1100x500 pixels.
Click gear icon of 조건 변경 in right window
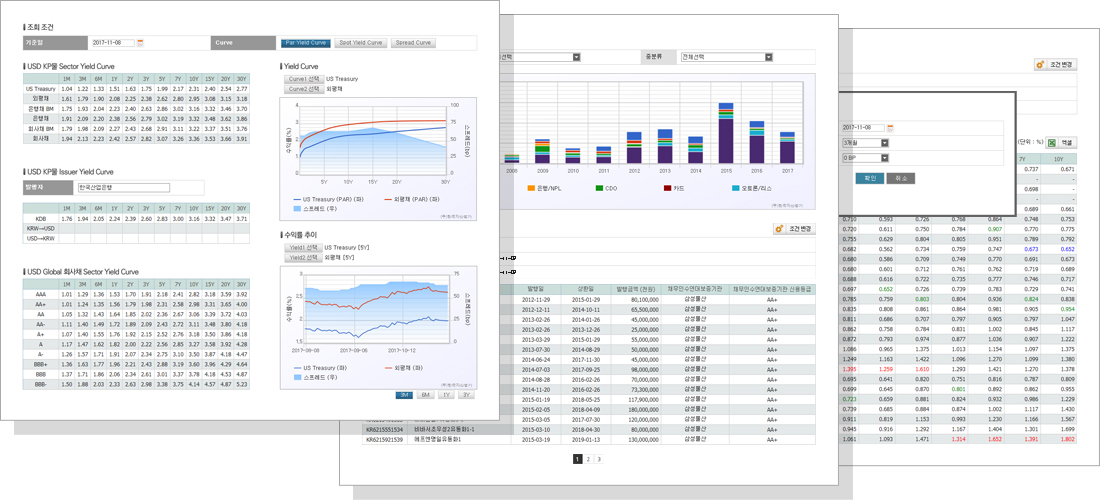1041,65
